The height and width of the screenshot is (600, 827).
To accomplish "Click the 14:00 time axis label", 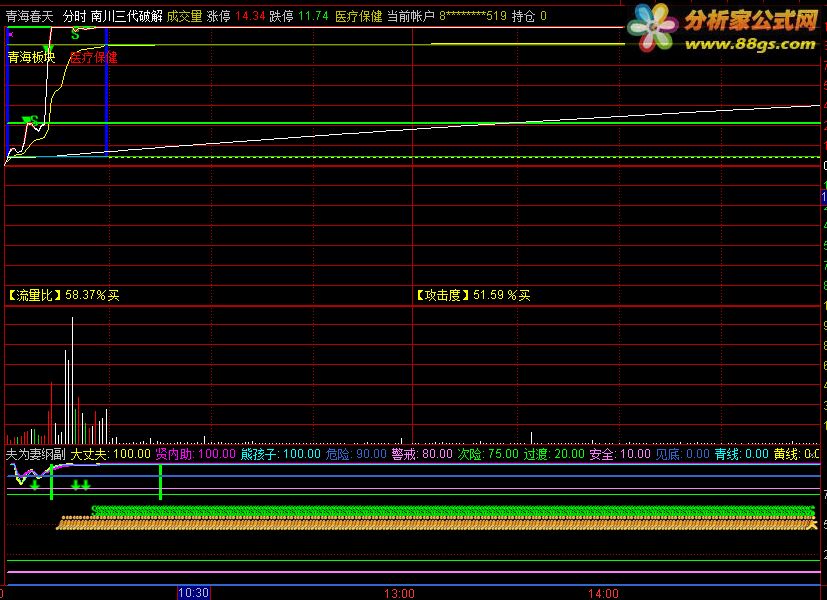I will tap(603, 594).
